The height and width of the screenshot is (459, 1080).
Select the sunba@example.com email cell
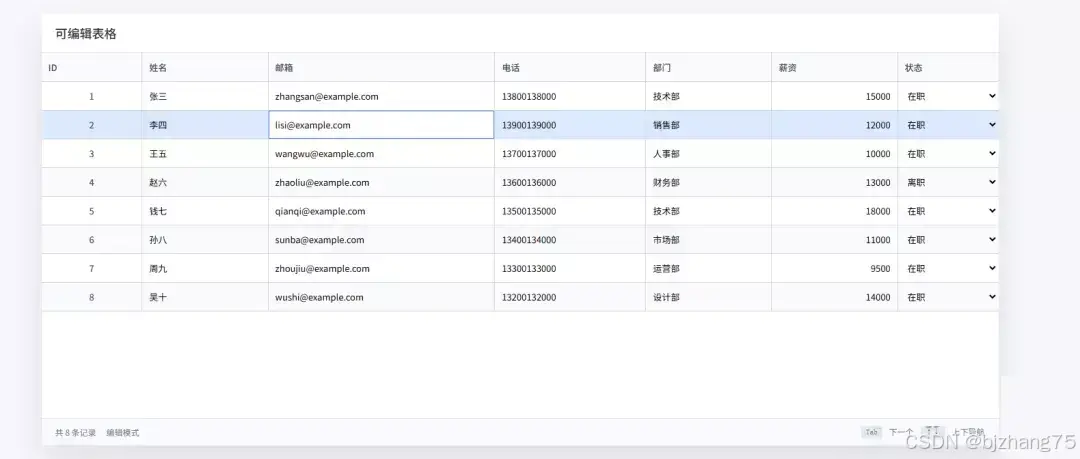point(382,240)
